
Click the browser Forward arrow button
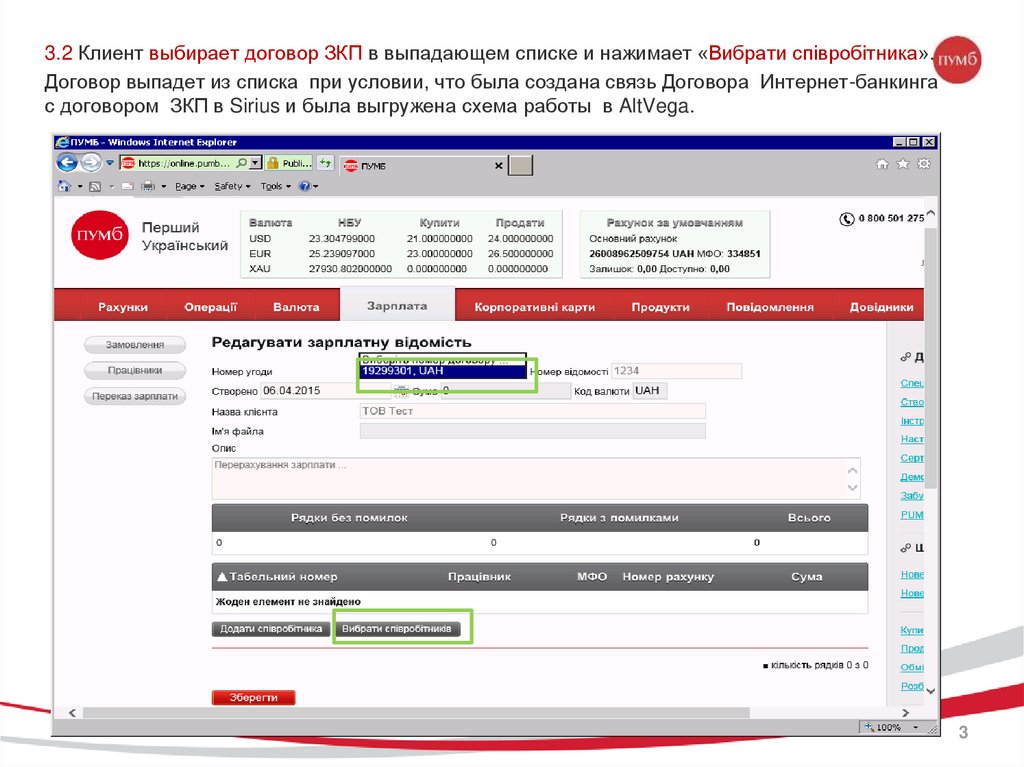pos(90,164)
